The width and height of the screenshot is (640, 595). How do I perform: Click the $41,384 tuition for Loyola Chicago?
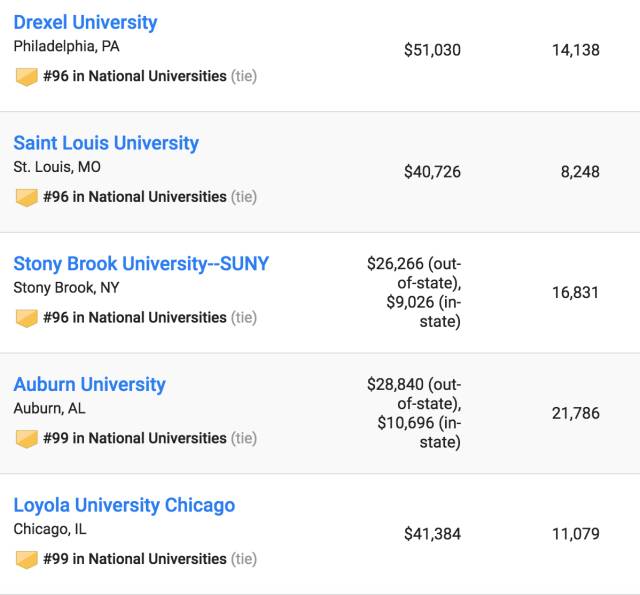pyautogui.click(x=432, y=534)
